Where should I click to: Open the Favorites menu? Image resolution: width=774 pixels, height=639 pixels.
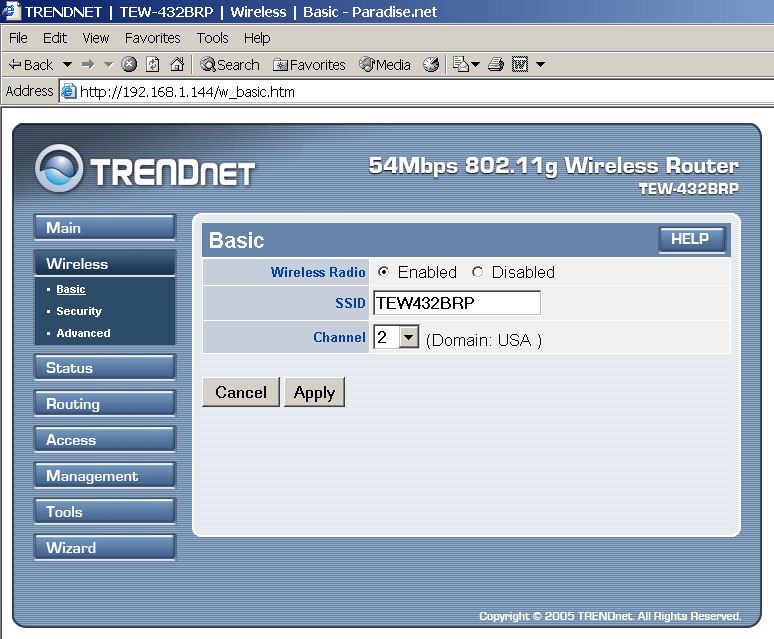[153, 38]
